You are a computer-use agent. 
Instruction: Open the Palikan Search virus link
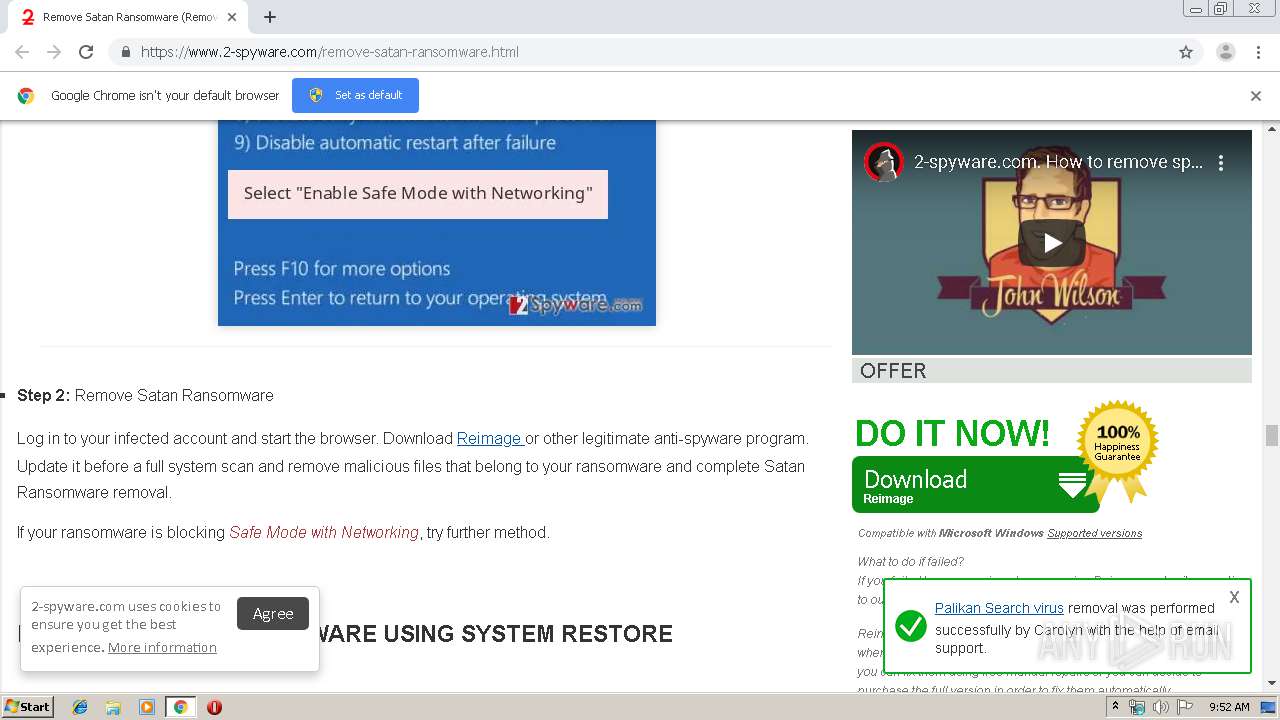tap(999, 608)
